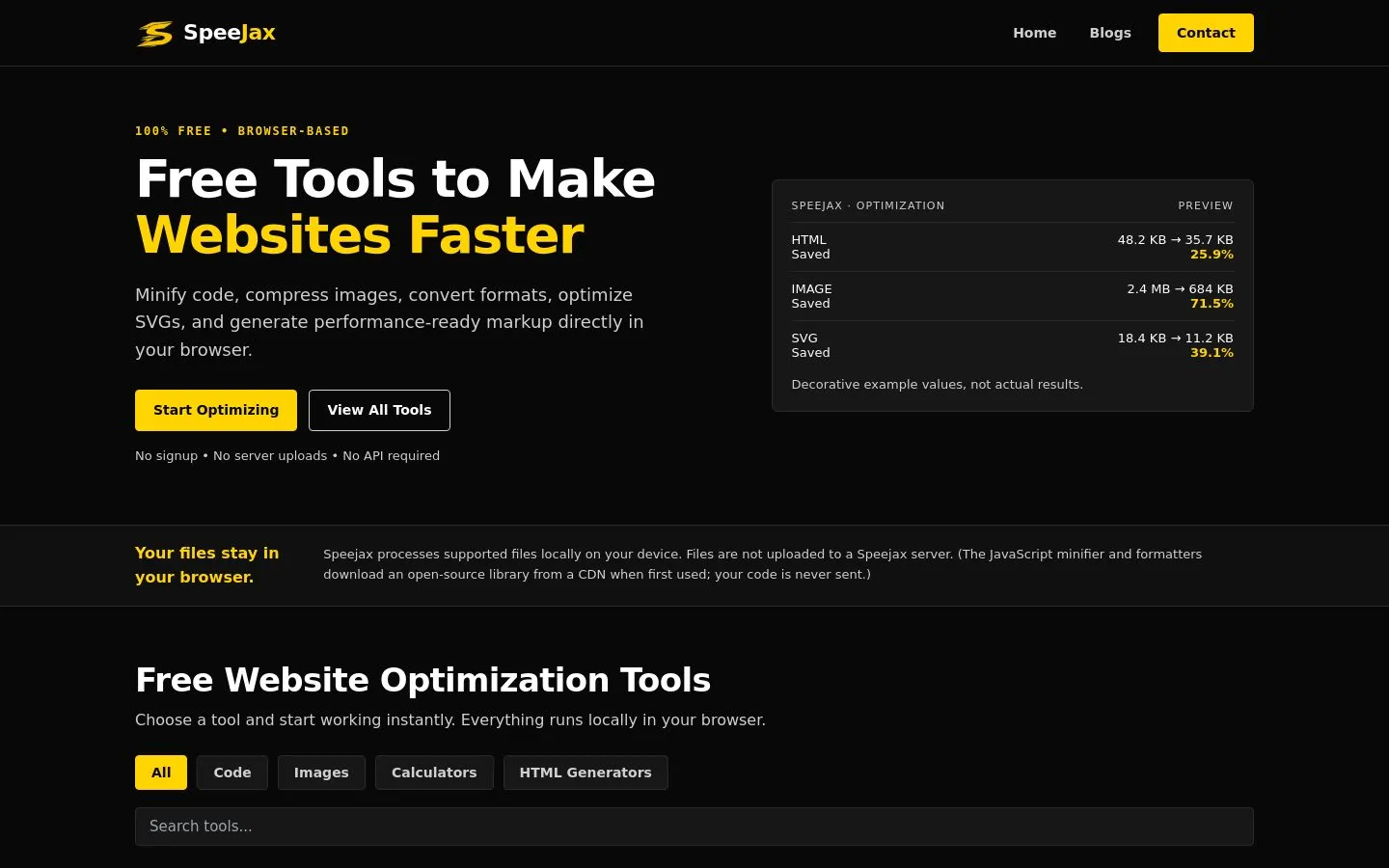Click 'Your files stay in your browser.' heading

coord(206,565)
